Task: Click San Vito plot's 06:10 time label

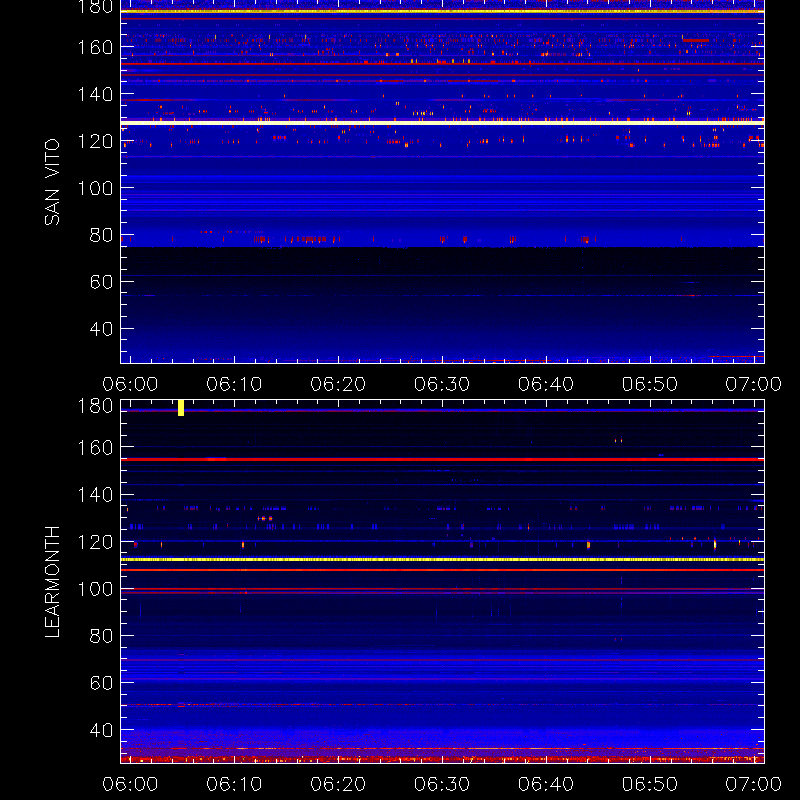Action: [234, 384]
